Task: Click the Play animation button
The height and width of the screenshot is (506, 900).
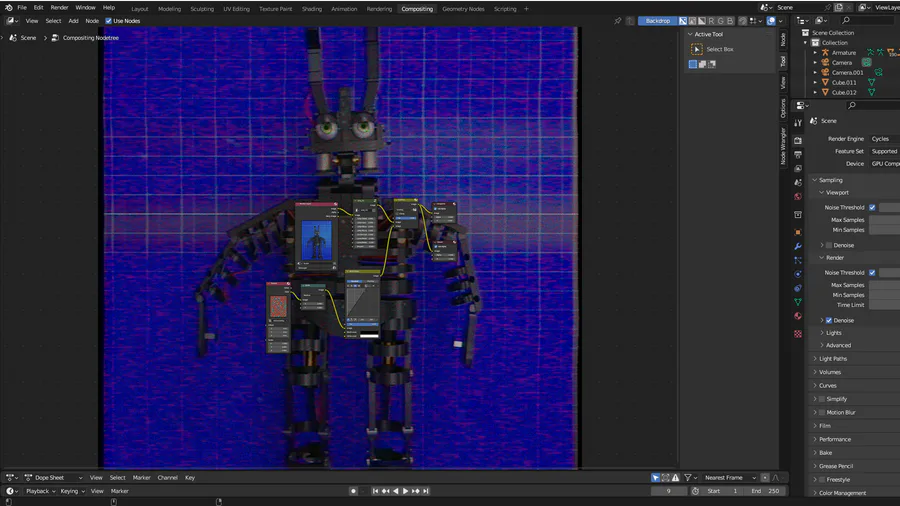Action: [x=405, y=491]
